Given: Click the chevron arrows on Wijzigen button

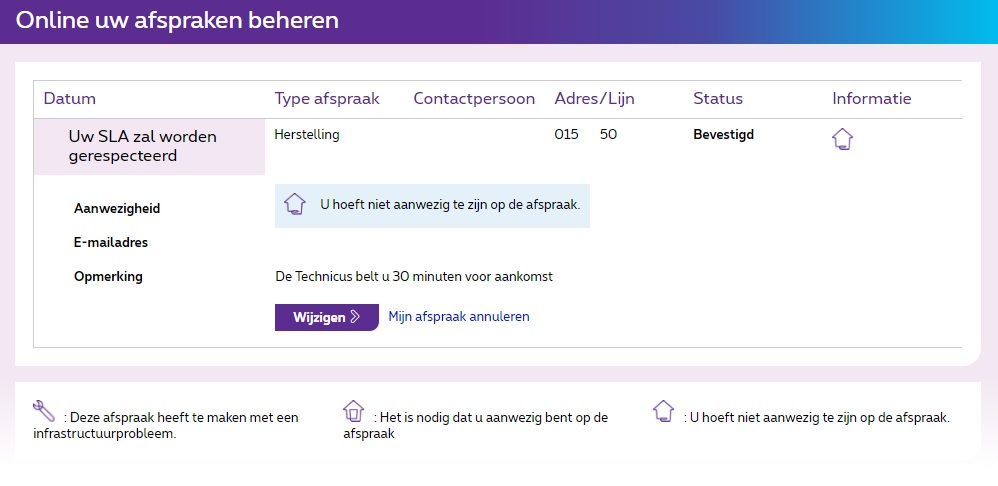Looking at the screenshot, I should pyautogui.click(x=355, y=317).
